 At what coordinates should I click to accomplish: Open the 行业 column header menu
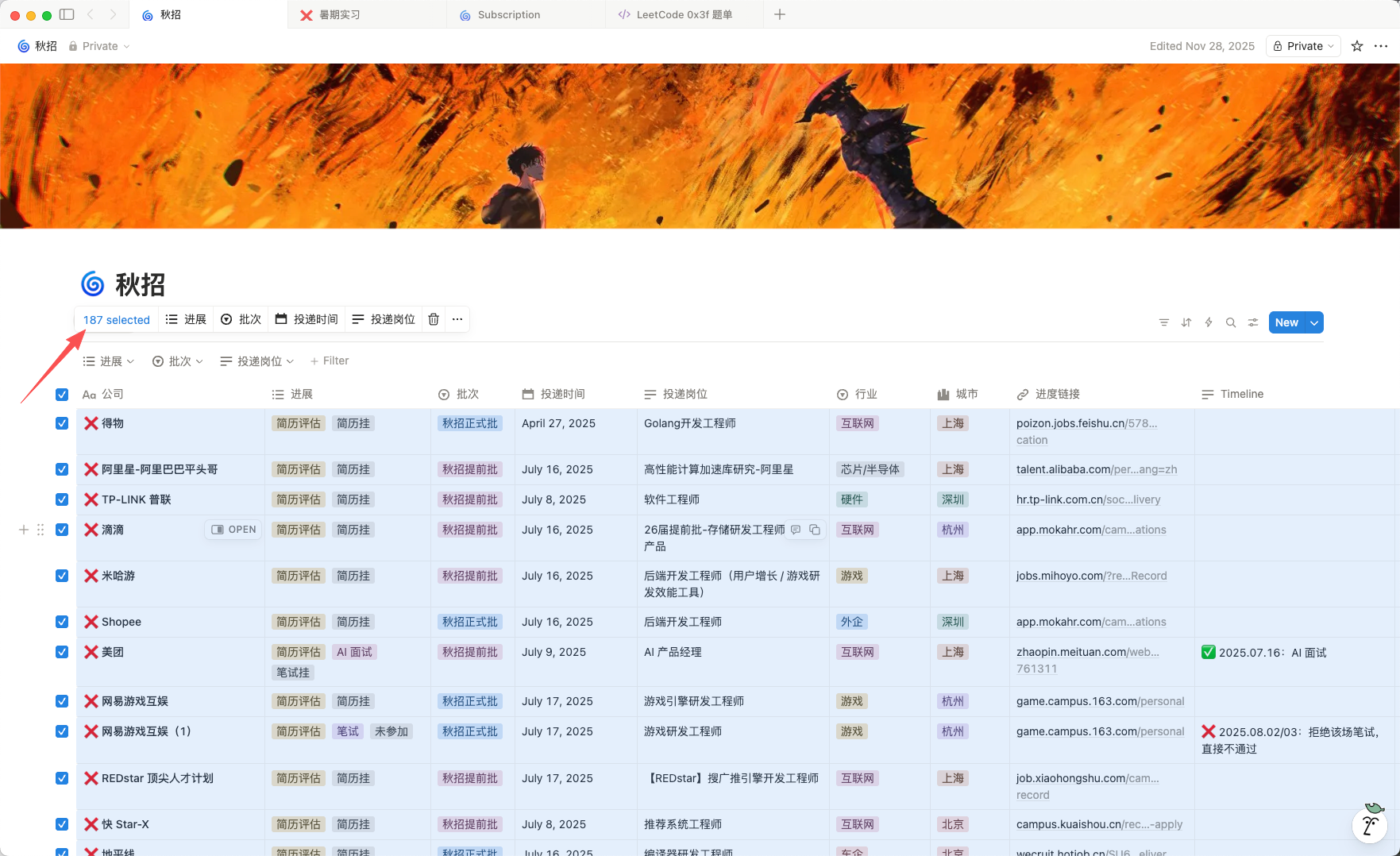point(857,395)
